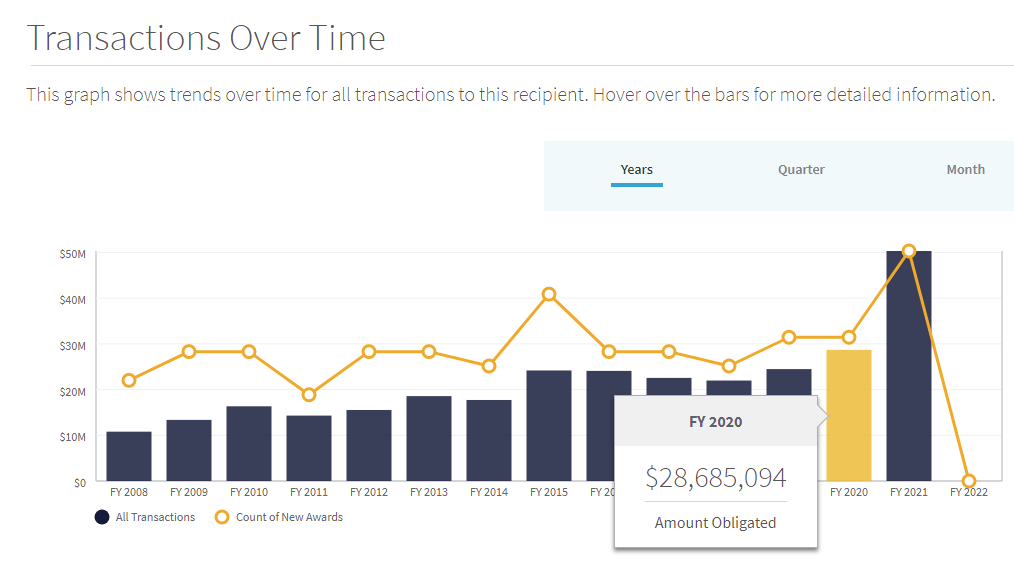Click the highlighted yellow FY 2020 bar
This screenshot has width=1014, height=571.
pyautogui.click(x=849, y=415)
